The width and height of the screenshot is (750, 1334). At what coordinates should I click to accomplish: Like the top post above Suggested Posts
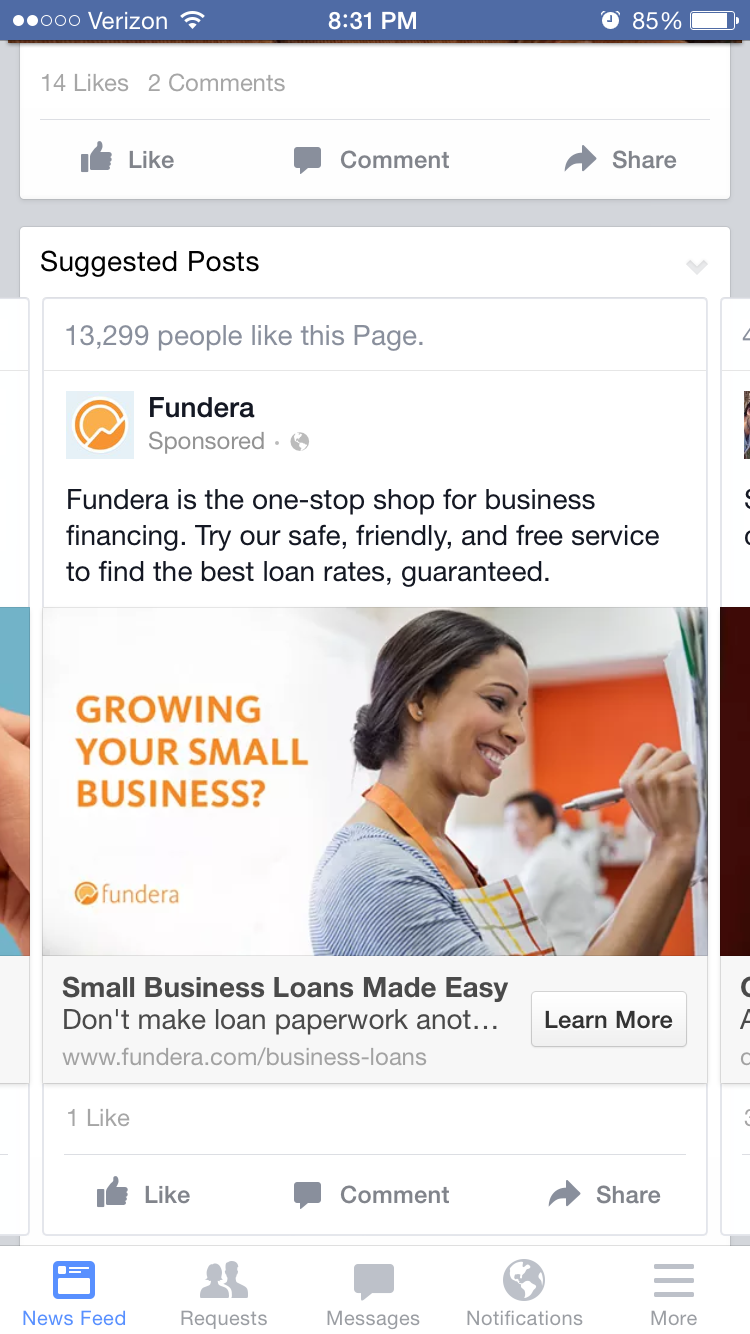tap(127, 159)
